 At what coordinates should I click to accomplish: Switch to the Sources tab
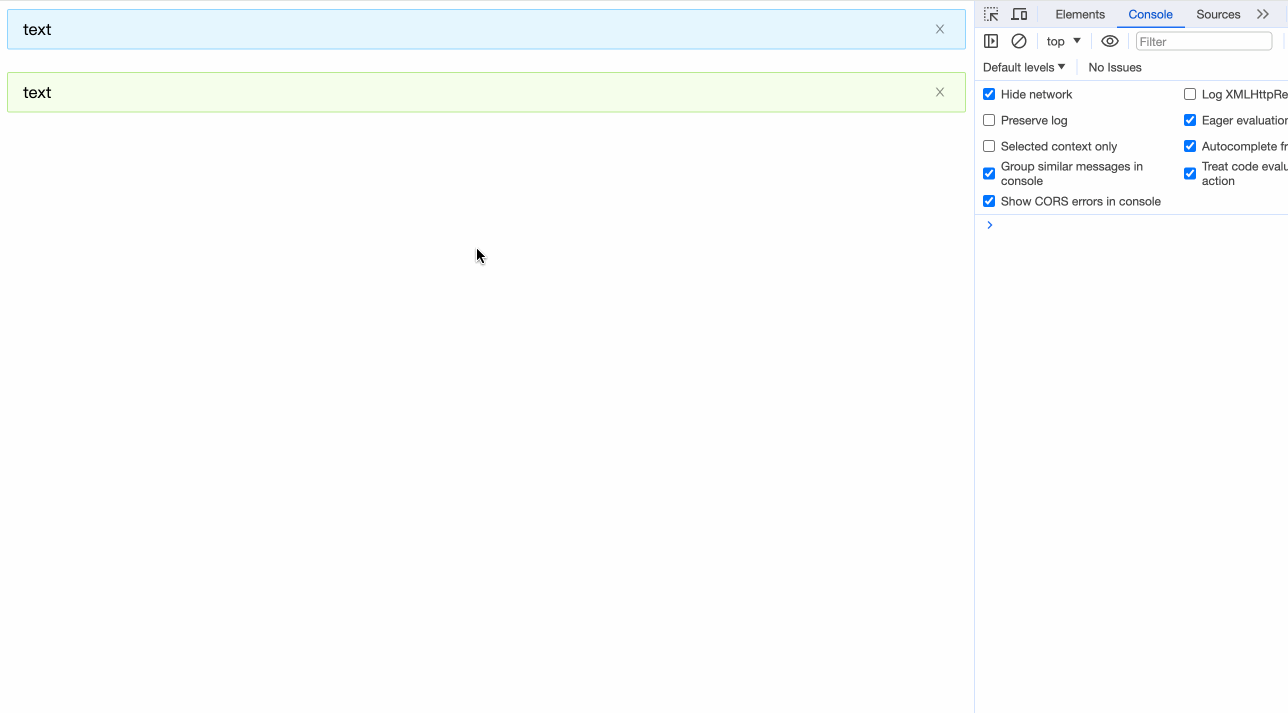(1218, 14)
